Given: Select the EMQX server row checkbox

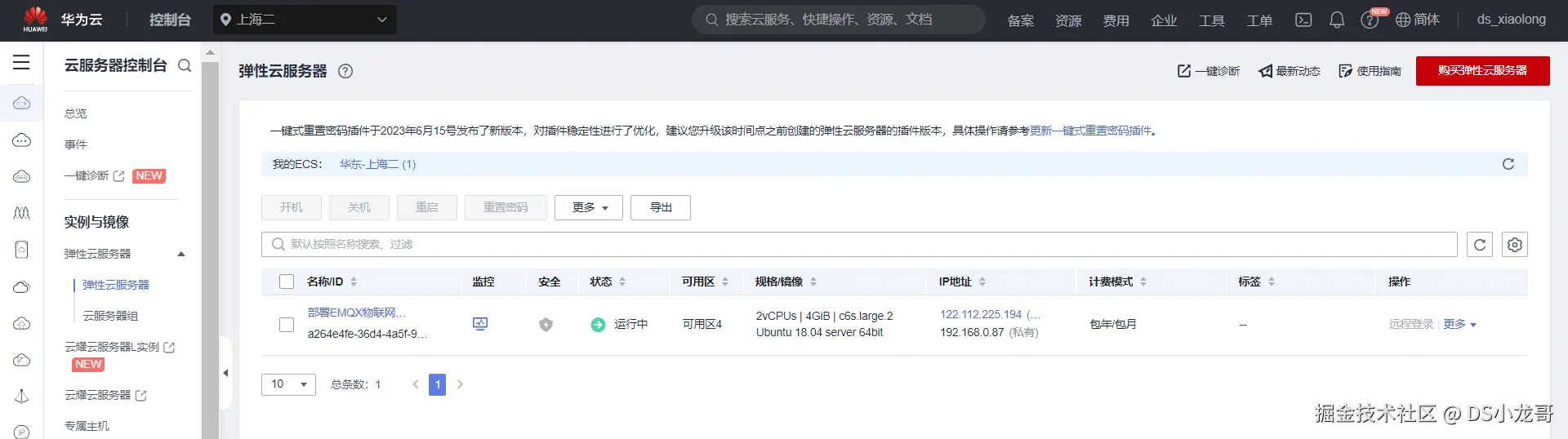Looking at the screenshot, I should [287, 325].
